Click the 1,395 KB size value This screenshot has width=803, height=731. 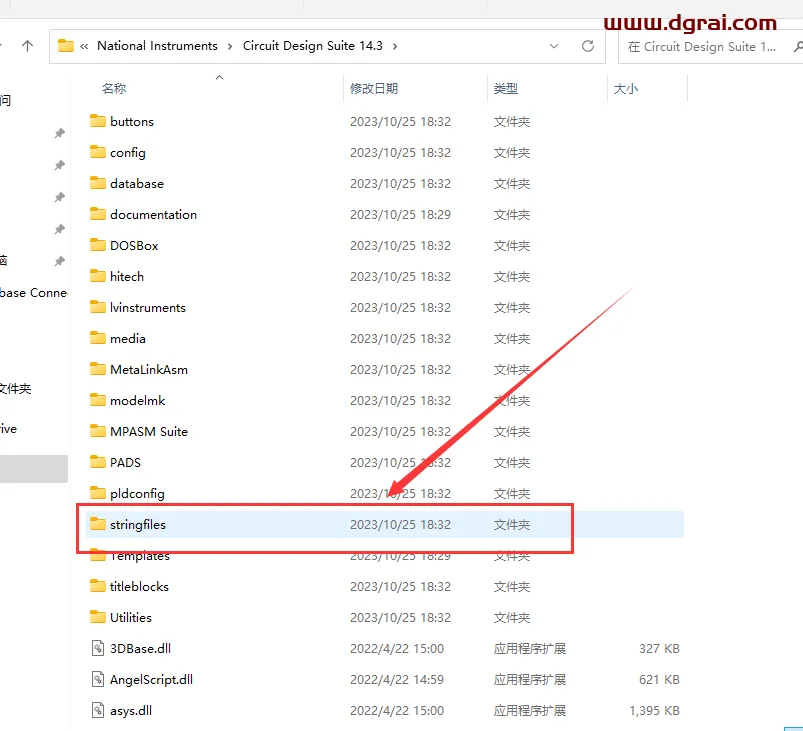tap(654, 711)
